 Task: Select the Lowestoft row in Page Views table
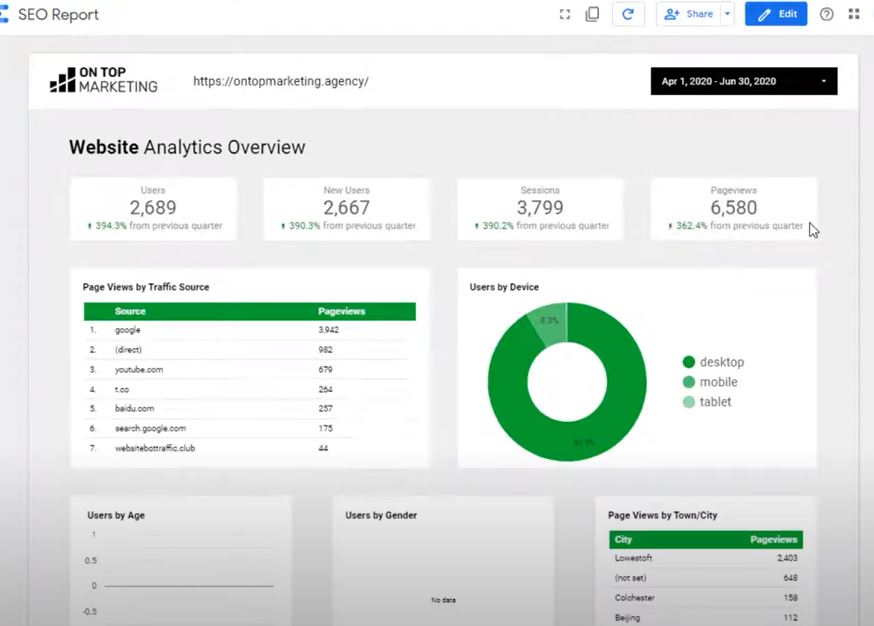[x=705, y=558]
